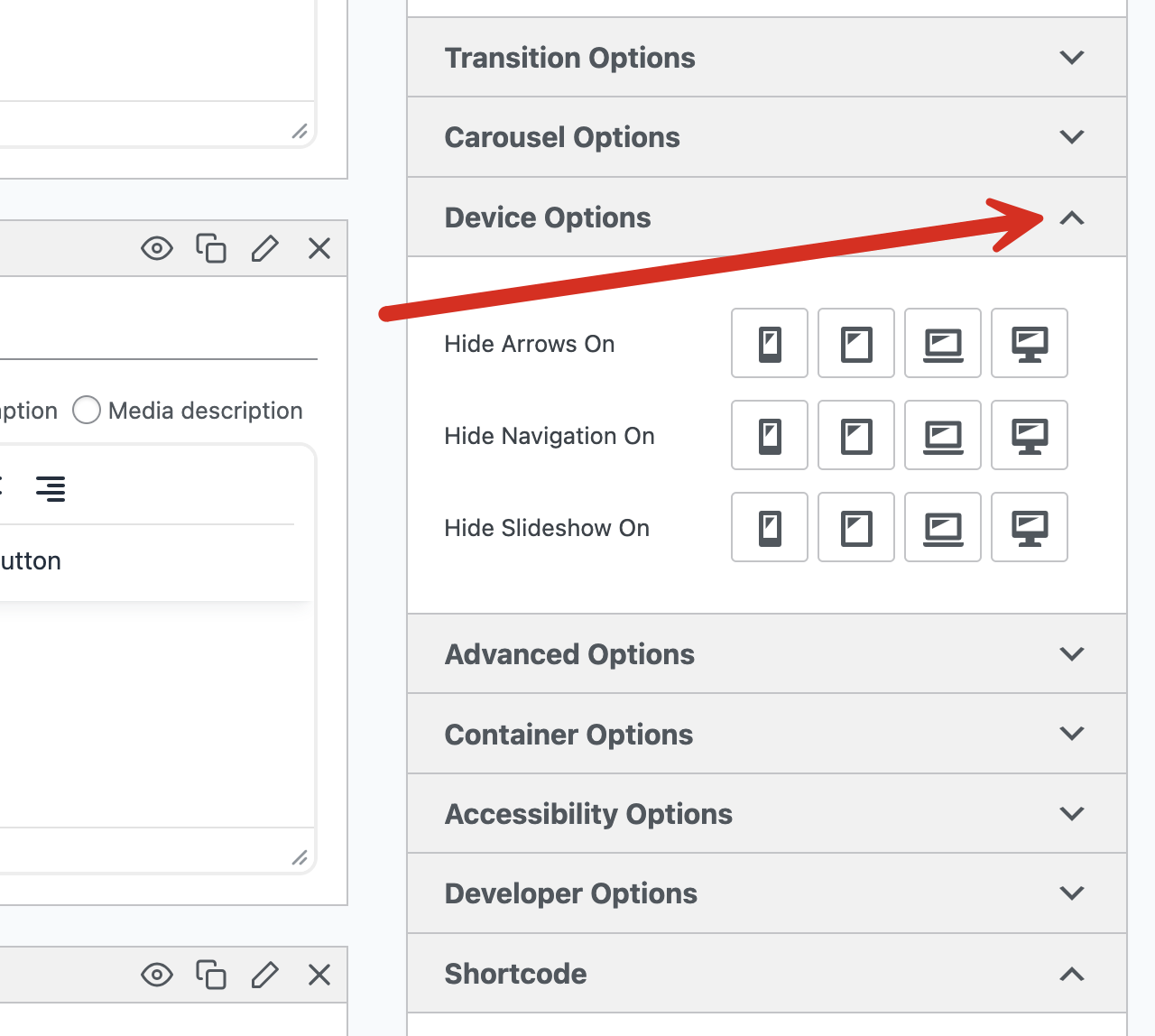Hide slideshow on mobile phone devices
This screenshot has height=1036, width=1155.
(x=769, y=528)
